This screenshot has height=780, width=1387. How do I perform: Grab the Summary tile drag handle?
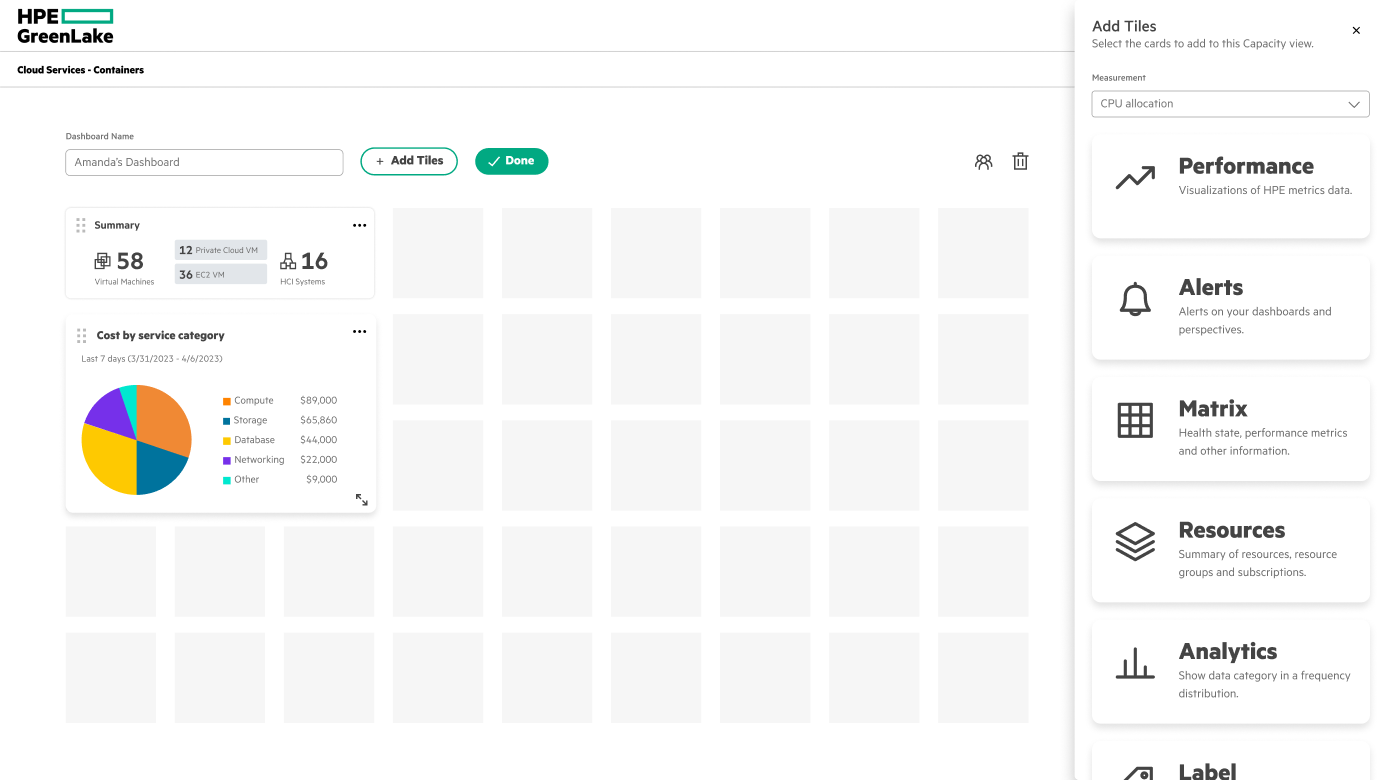(81, 225)
